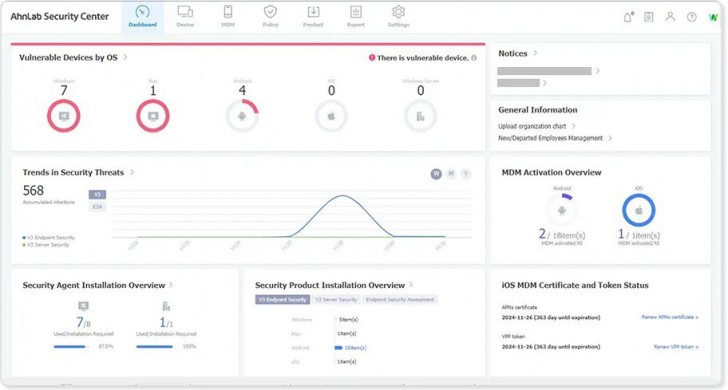
Task: Click the peak of the threats trend line
Action: 343,195
